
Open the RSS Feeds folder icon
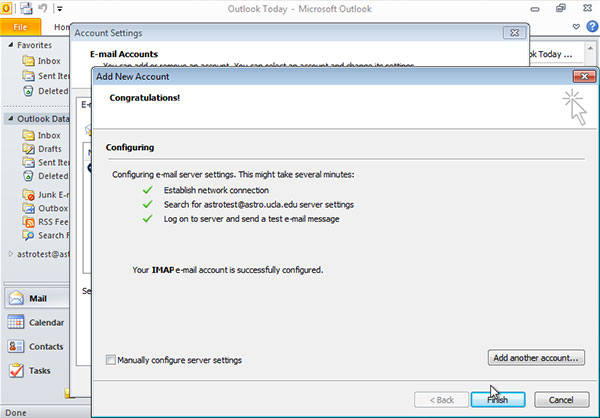[x=28, y=222]
